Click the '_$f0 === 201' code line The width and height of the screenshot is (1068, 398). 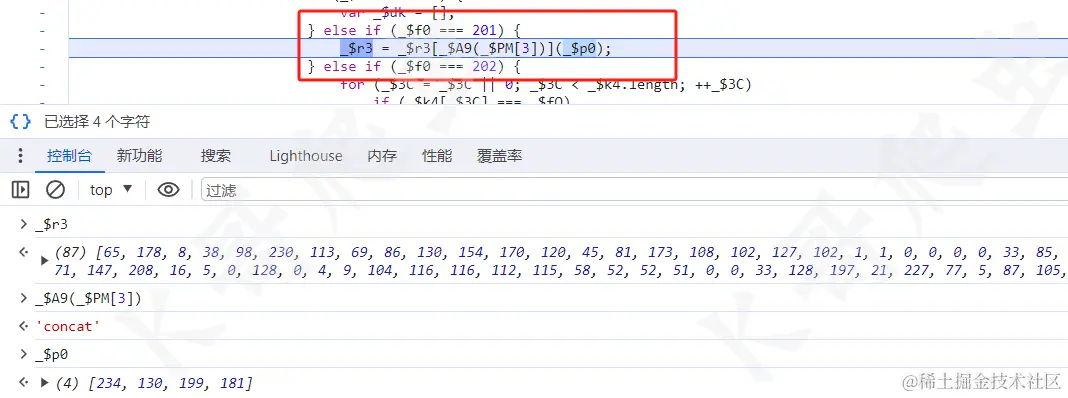pos(414,31)
